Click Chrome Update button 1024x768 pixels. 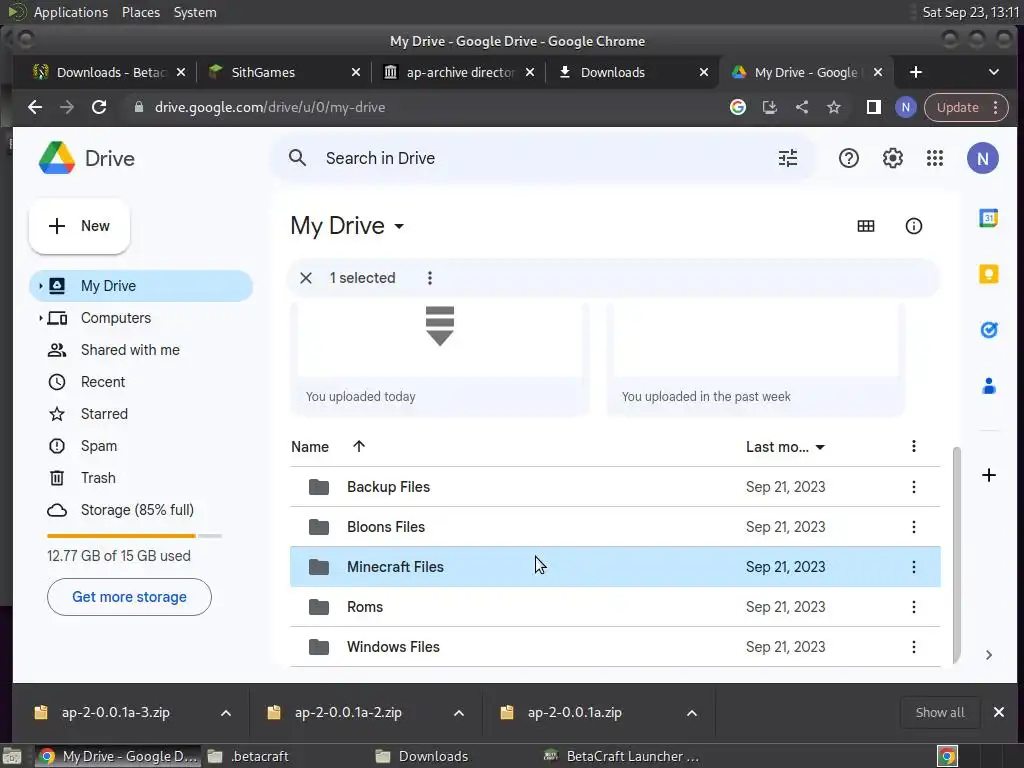(x=966, y=107)
